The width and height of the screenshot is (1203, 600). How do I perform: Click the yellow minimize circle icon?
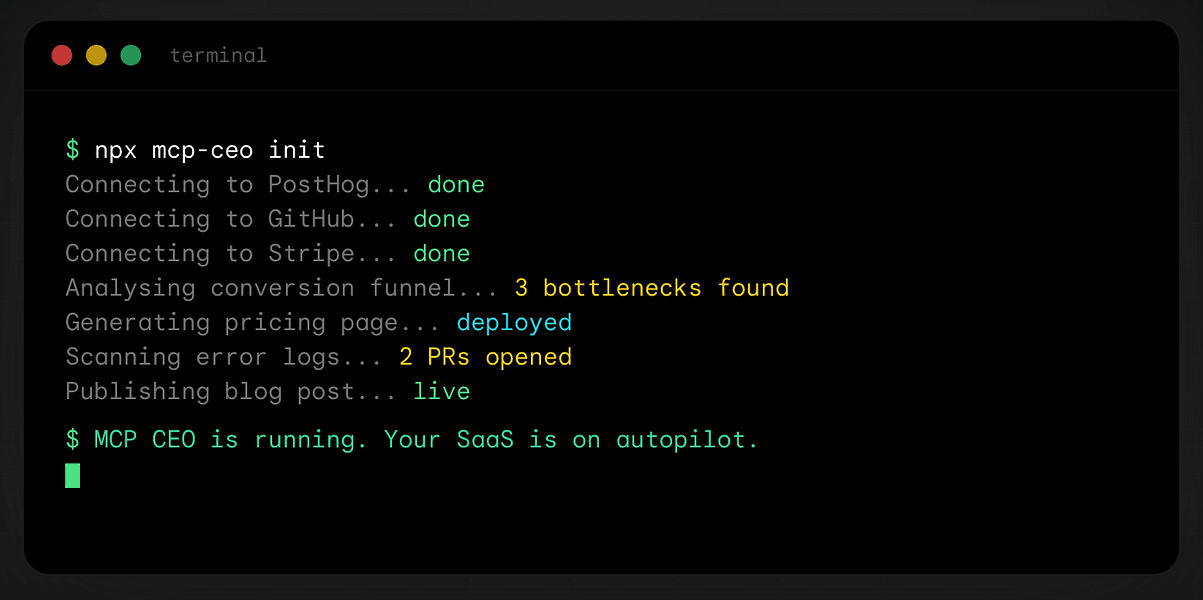[96, 55]
